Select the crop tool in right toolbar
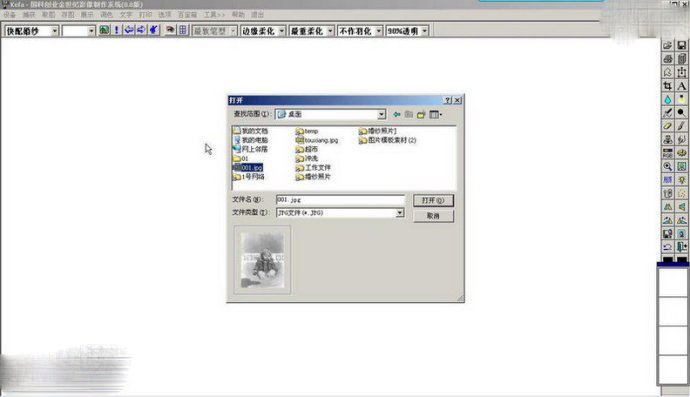This screenshot has width=690, height=397. [x=668, y=86]
